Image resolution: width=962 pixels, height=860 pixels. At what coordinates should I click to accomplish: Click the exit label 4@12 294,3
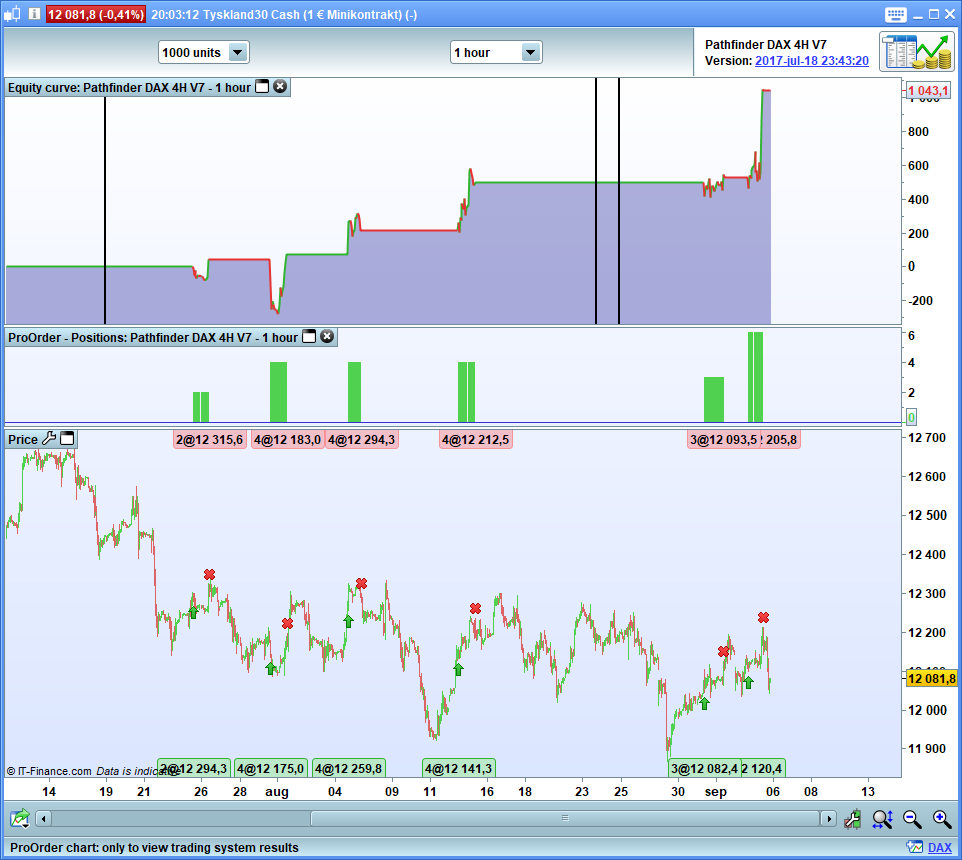(x=361, y=439)
